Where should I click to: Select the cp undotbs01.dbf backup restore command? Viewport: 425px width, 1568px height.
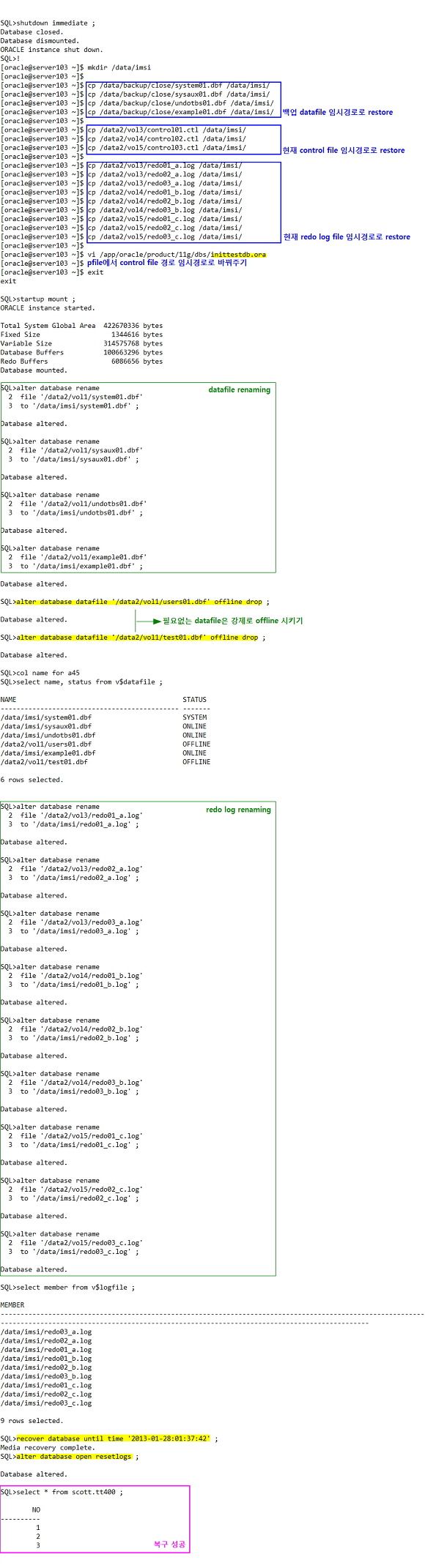coord(180,103)
